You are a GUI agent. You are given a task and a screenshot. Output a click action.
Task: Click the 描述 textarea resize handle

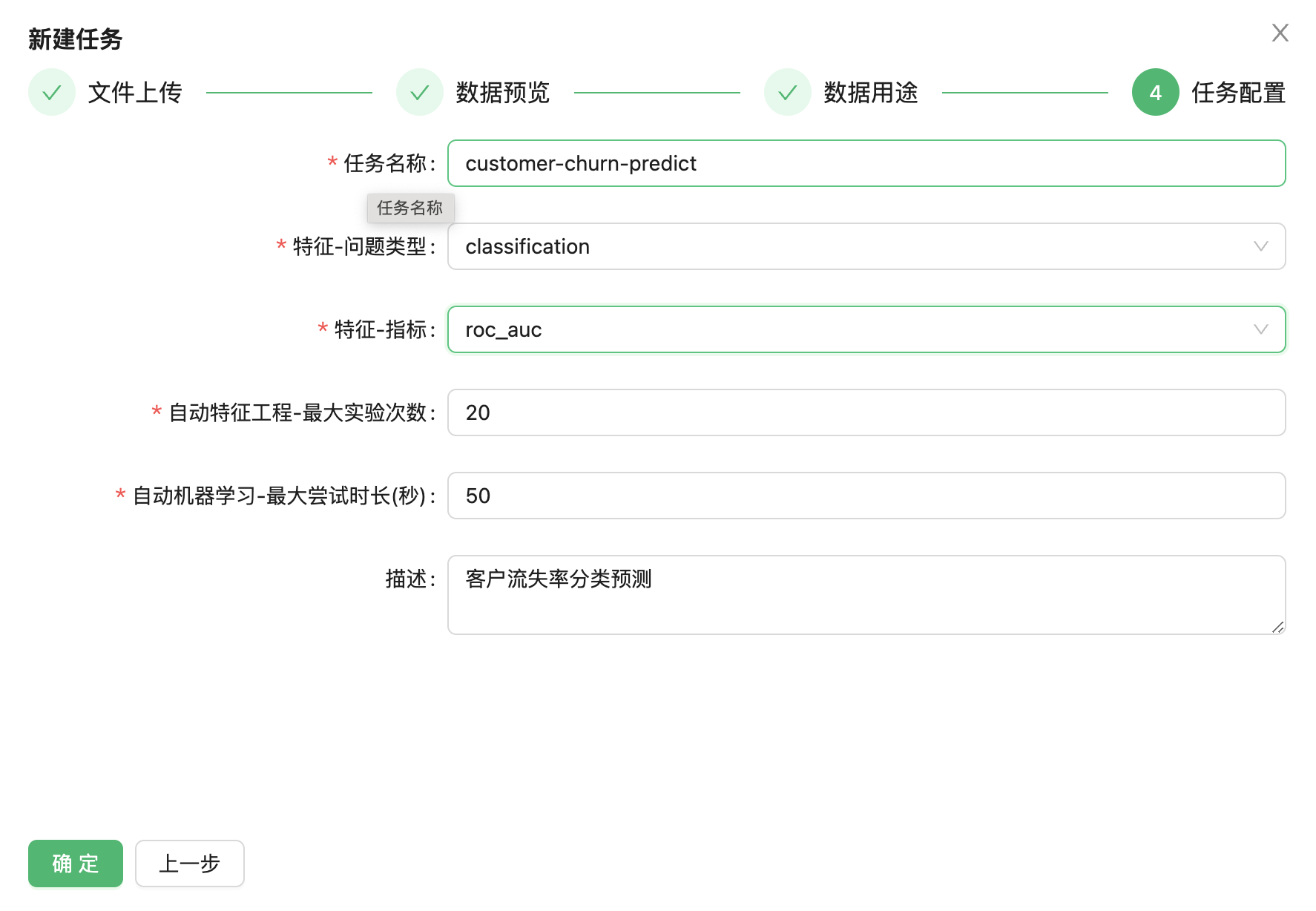point(1277,627)
